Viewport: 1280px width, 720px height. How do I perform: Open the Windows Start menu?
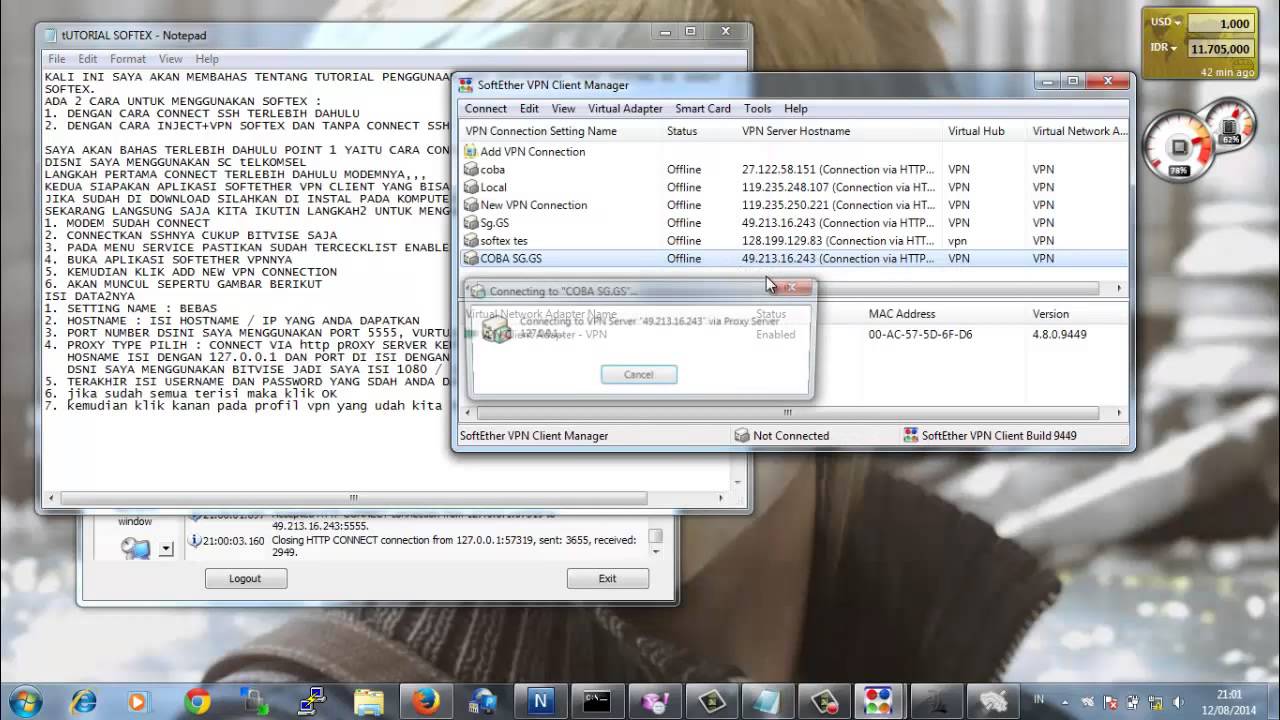[24, 700]
